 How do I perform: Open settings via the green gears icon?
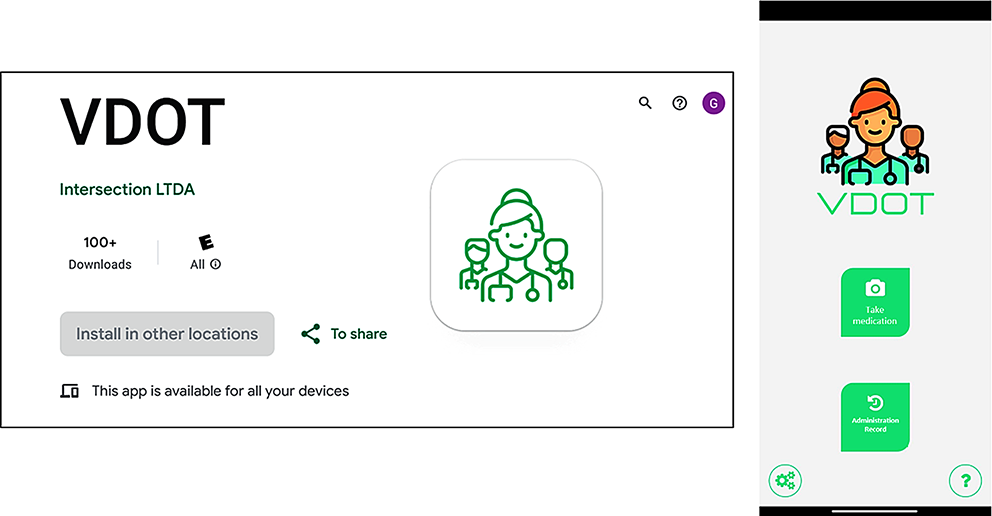coord(785,481)
